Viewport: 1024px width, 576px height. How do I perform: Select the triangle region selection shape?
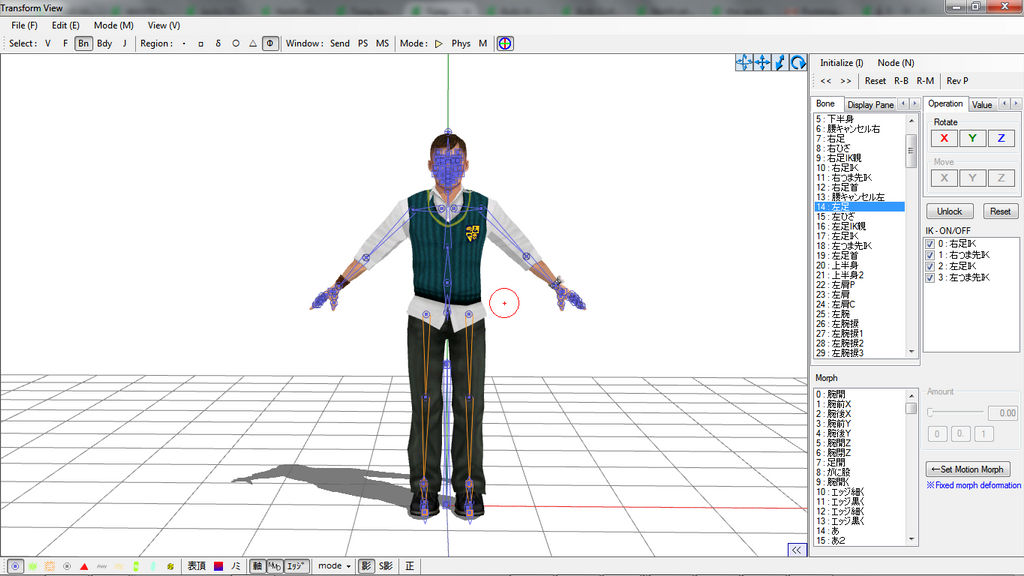(x=253, y=44)
